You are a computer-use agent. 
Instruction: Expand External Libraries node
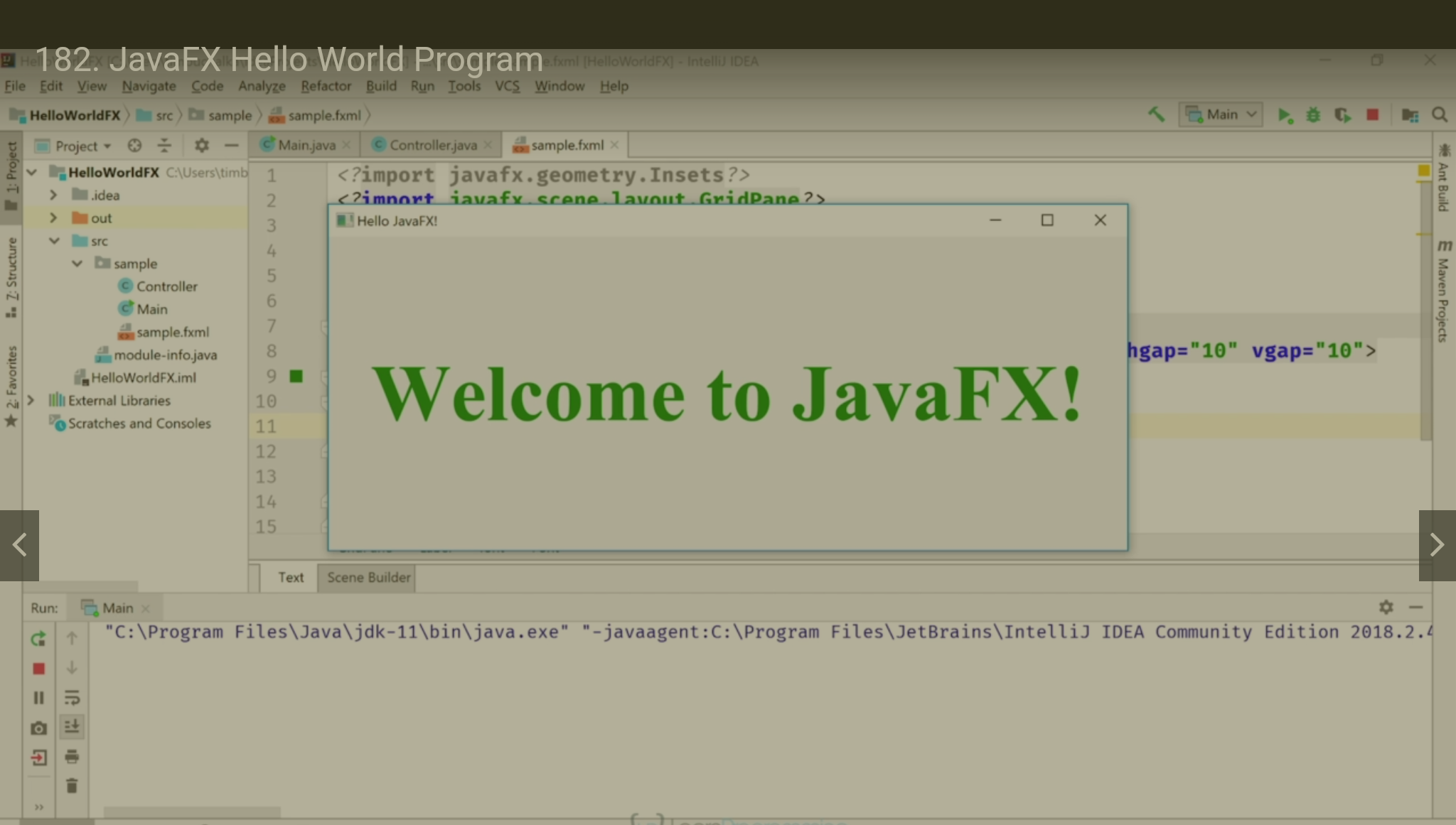pos(31,401)
